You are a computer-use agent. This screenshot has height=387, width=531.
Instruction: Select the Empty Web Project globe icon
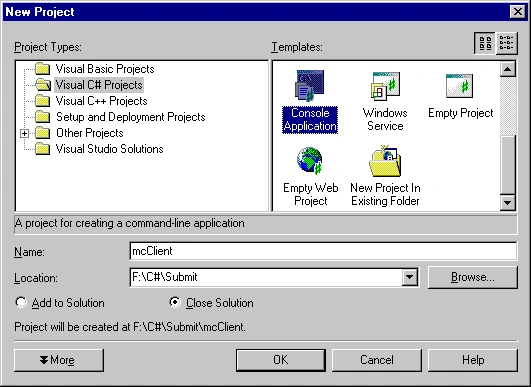[x=310, y=160]
